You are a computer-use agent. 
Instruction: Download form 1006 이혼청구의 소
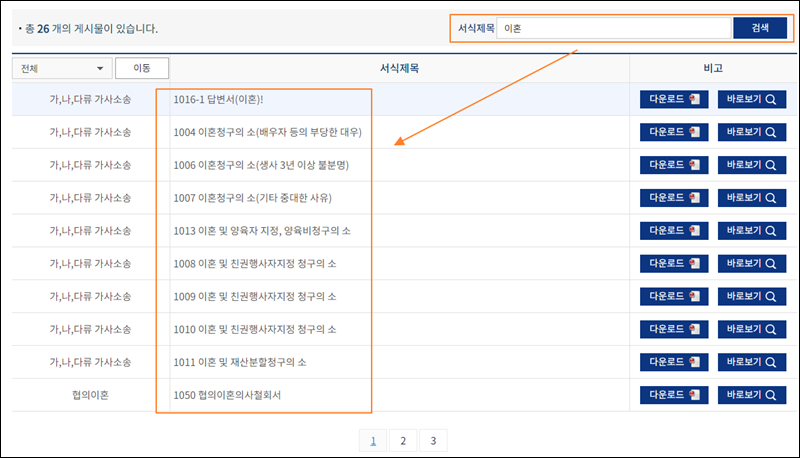[x=674, y=165]
